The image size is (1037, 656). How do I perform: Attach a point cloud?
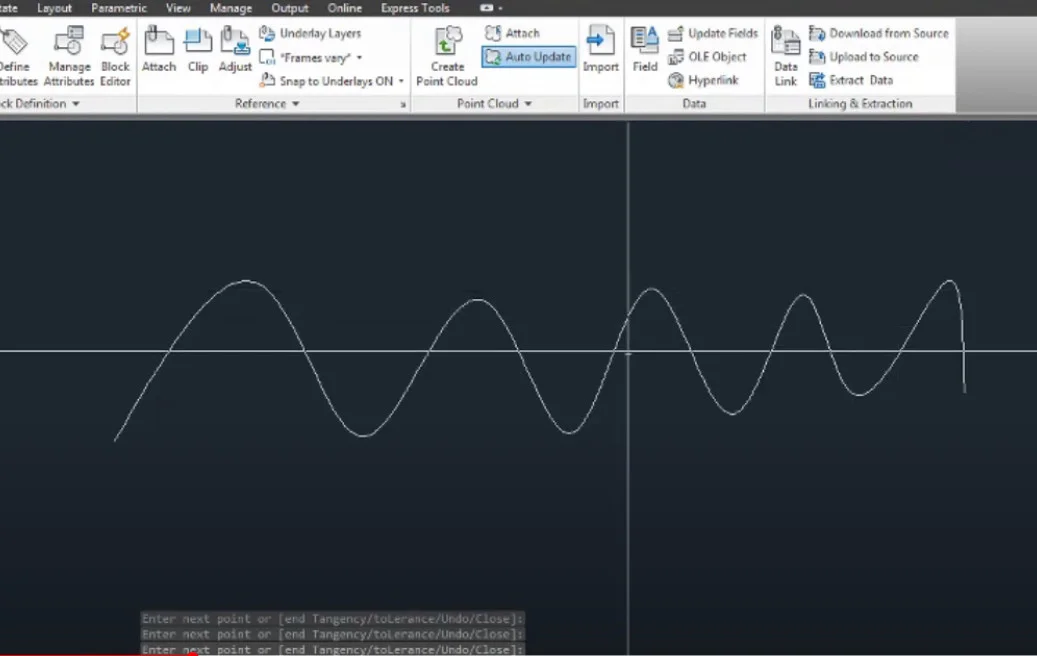(x=512, y=33)
